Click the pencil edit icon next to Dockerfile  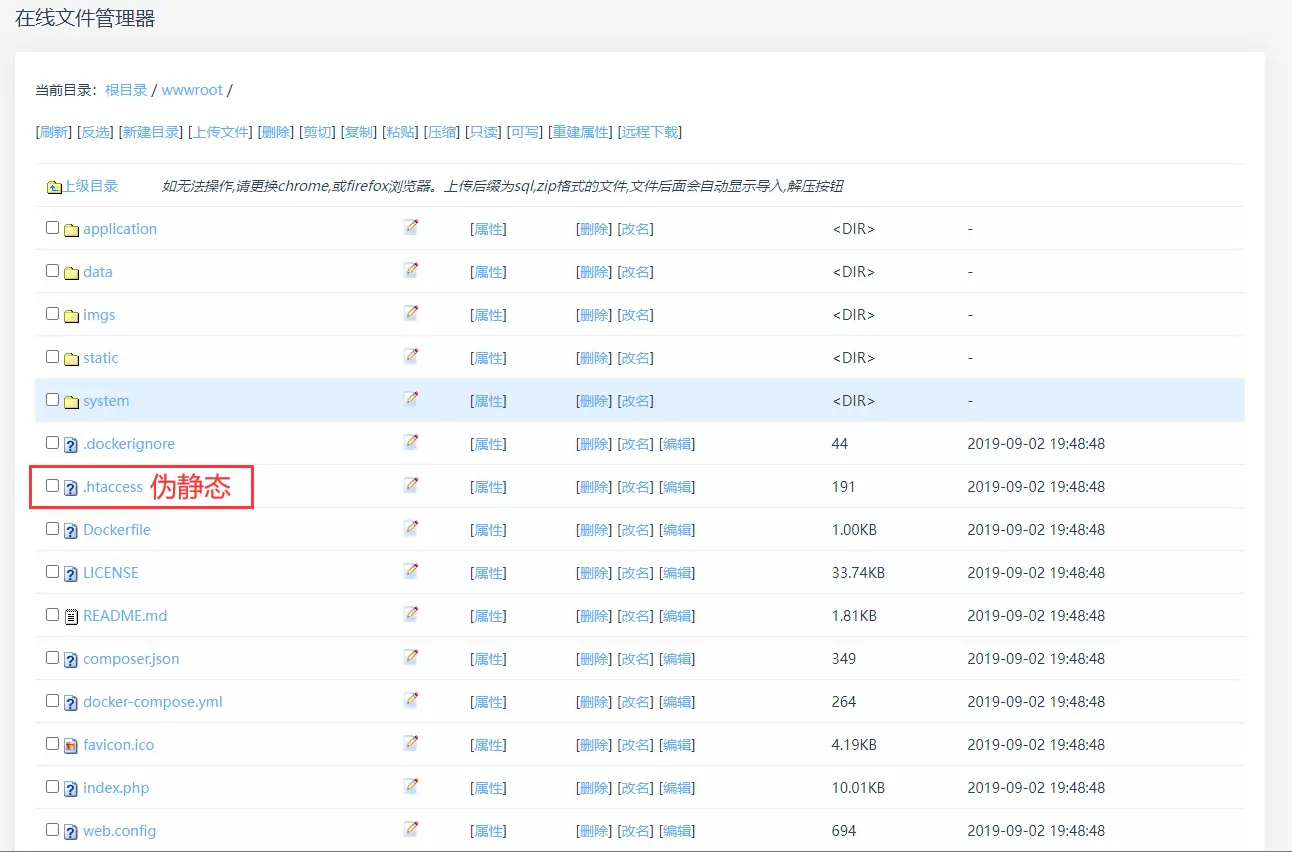[410, 527]
